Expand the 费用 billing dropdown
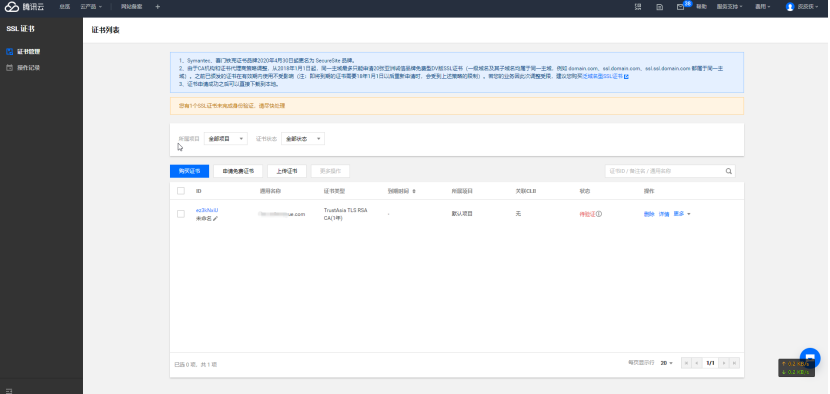 pos(763,7)
